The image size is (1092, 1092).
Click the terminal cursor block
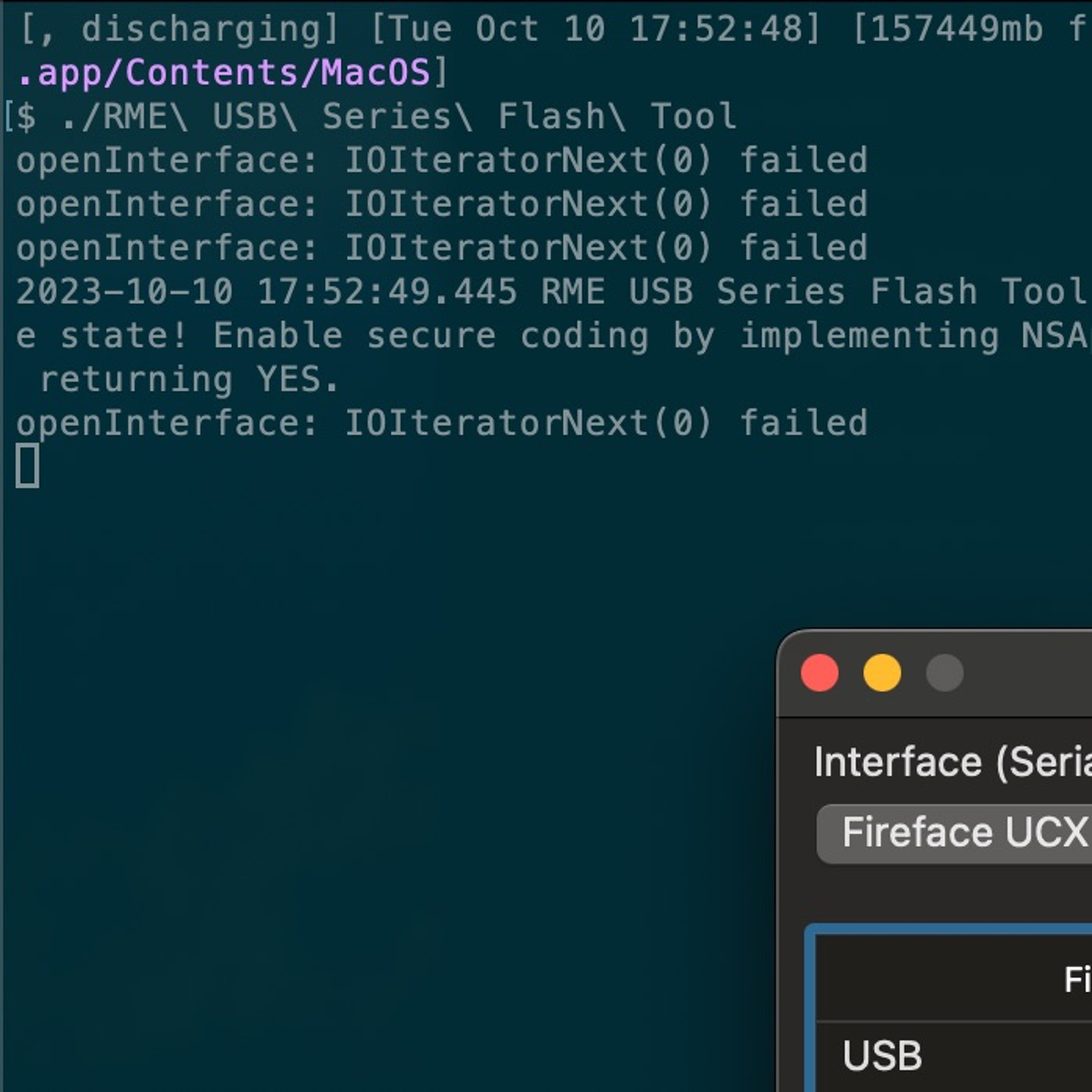tap(28, 466)
